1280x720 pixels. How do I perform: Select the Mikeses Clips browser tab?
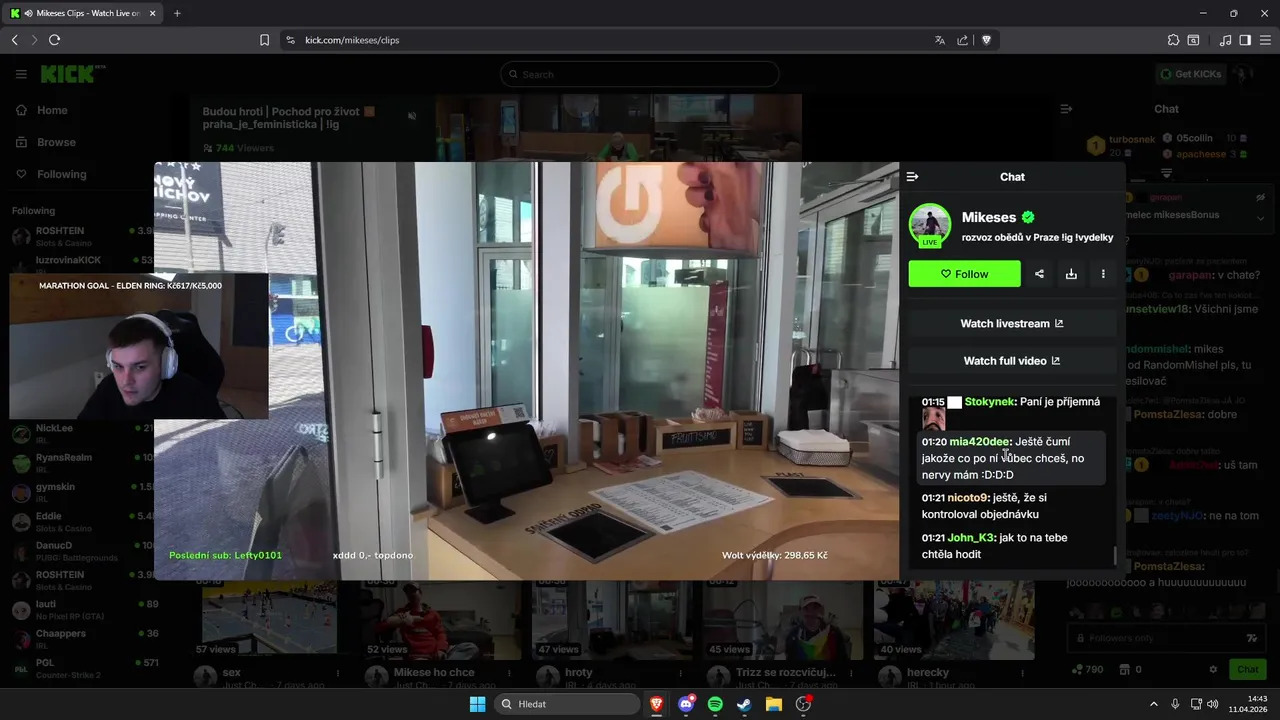pos(83,13)
